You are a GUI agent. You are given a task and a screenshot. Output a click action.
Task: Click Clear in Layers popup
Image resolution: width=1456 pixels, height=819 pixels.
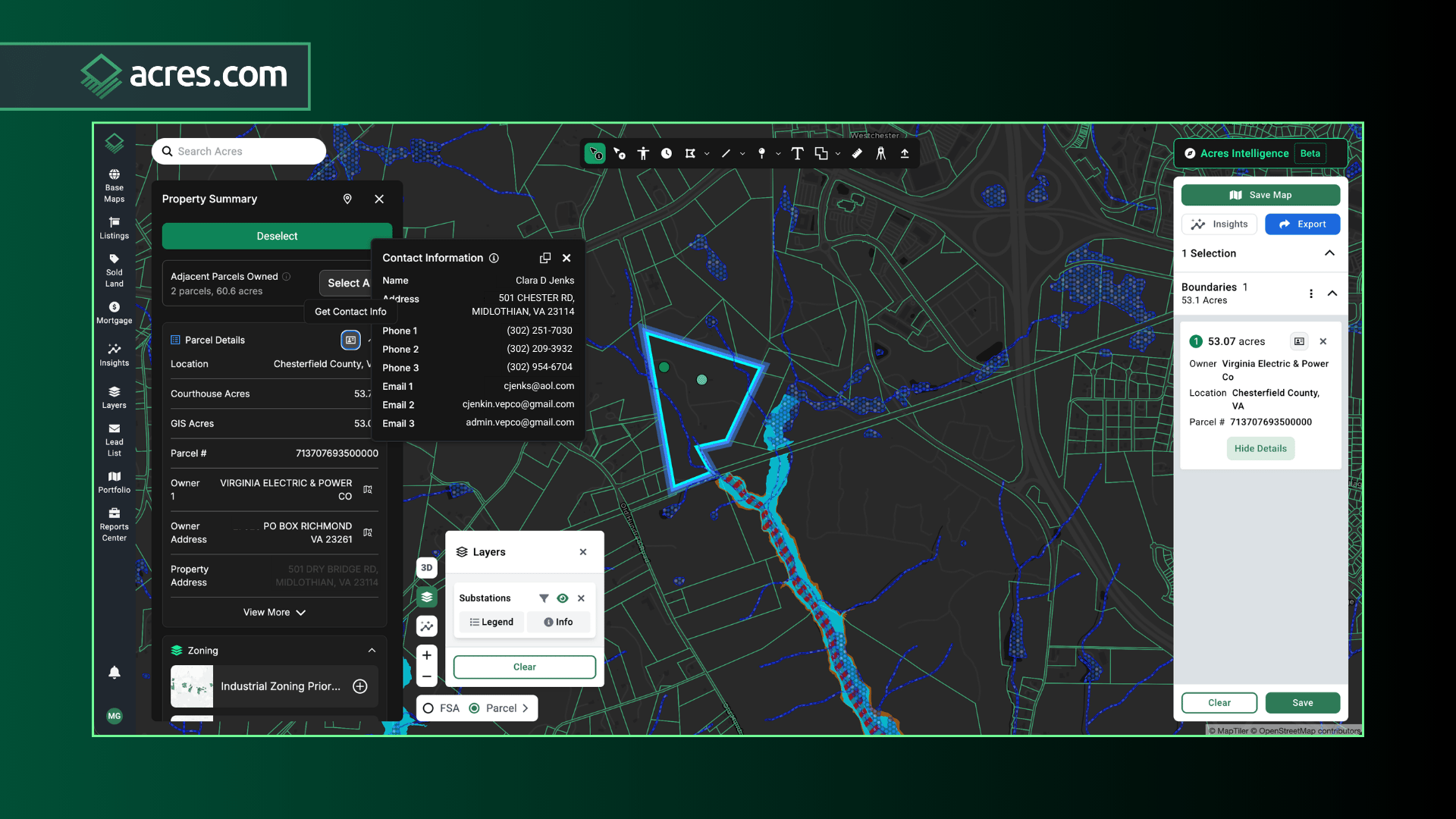point(525,667)
